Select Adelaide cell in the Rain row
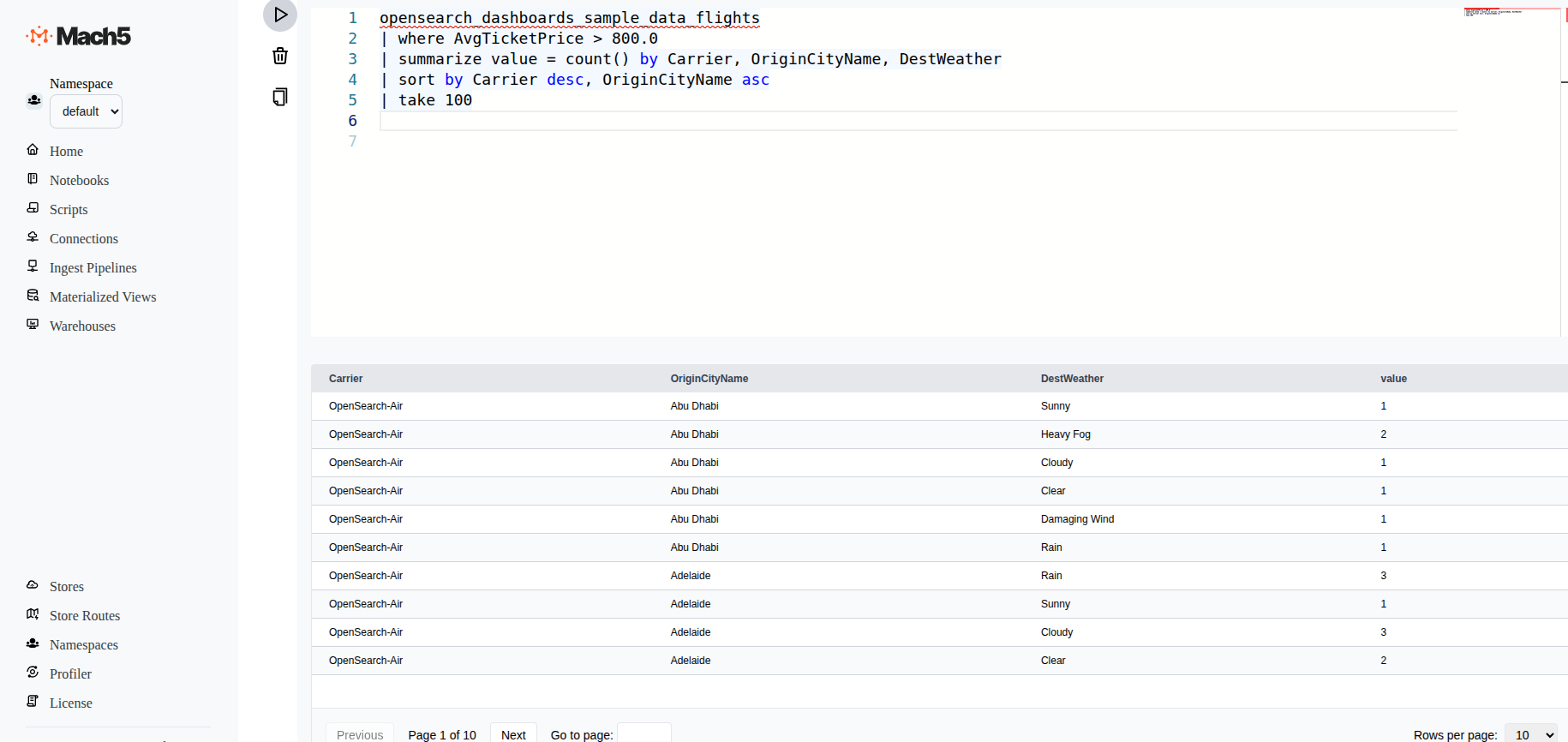Screen dimensions: 1568x742 pyautogui.click(x=691, y=576)
